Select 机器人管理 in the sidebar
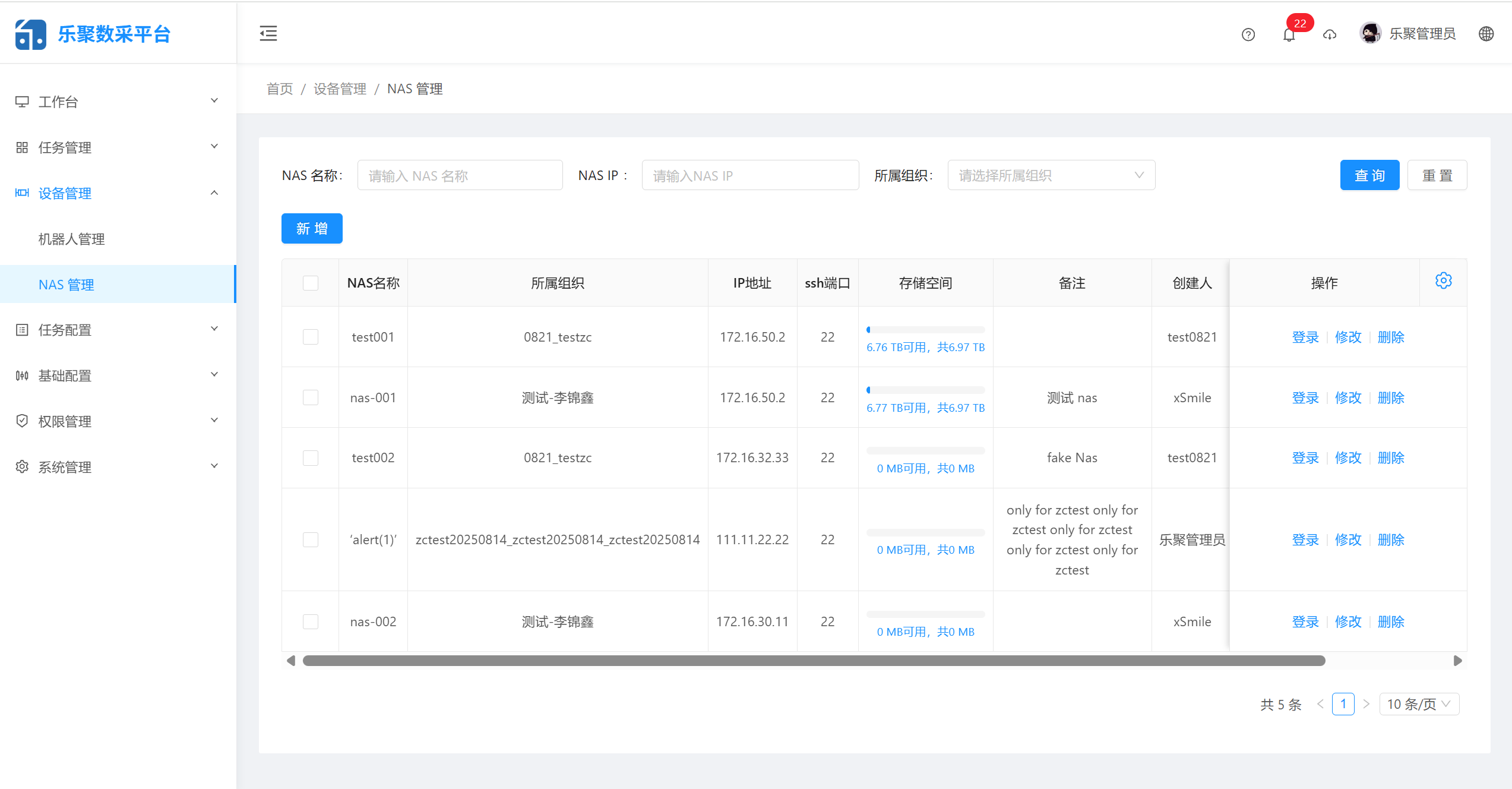Image resolution: width=1512 pixels, height=789 pixels. click(71, 239)
